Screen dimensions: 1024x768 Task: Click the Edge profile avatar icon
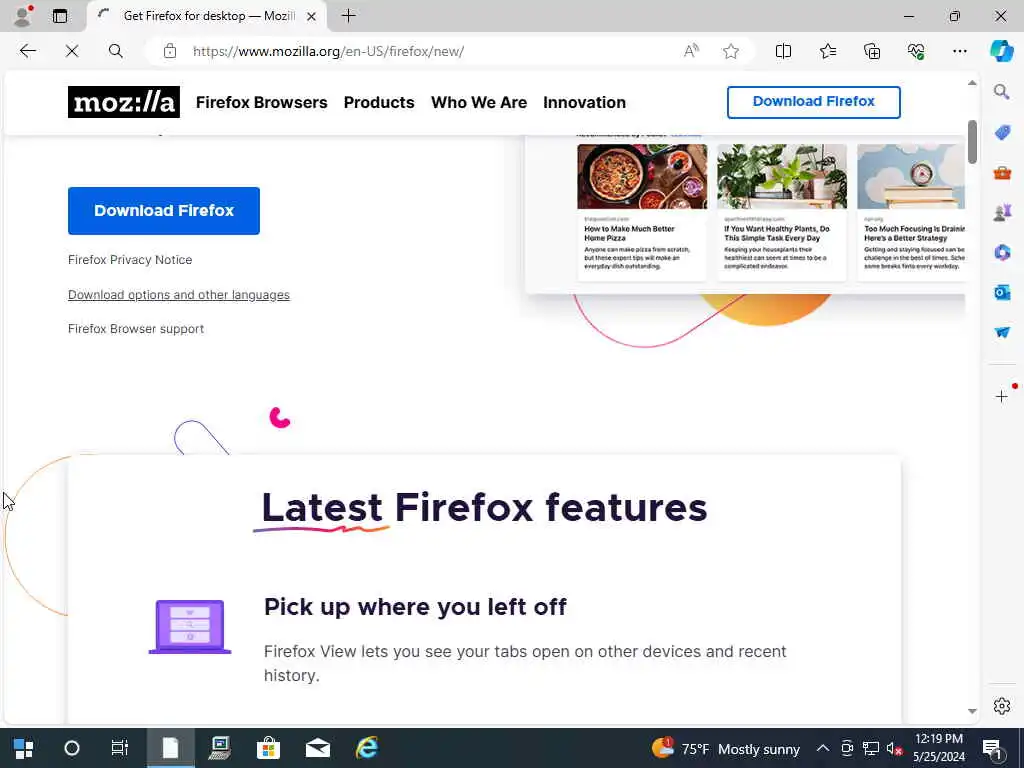coord(23,16)
